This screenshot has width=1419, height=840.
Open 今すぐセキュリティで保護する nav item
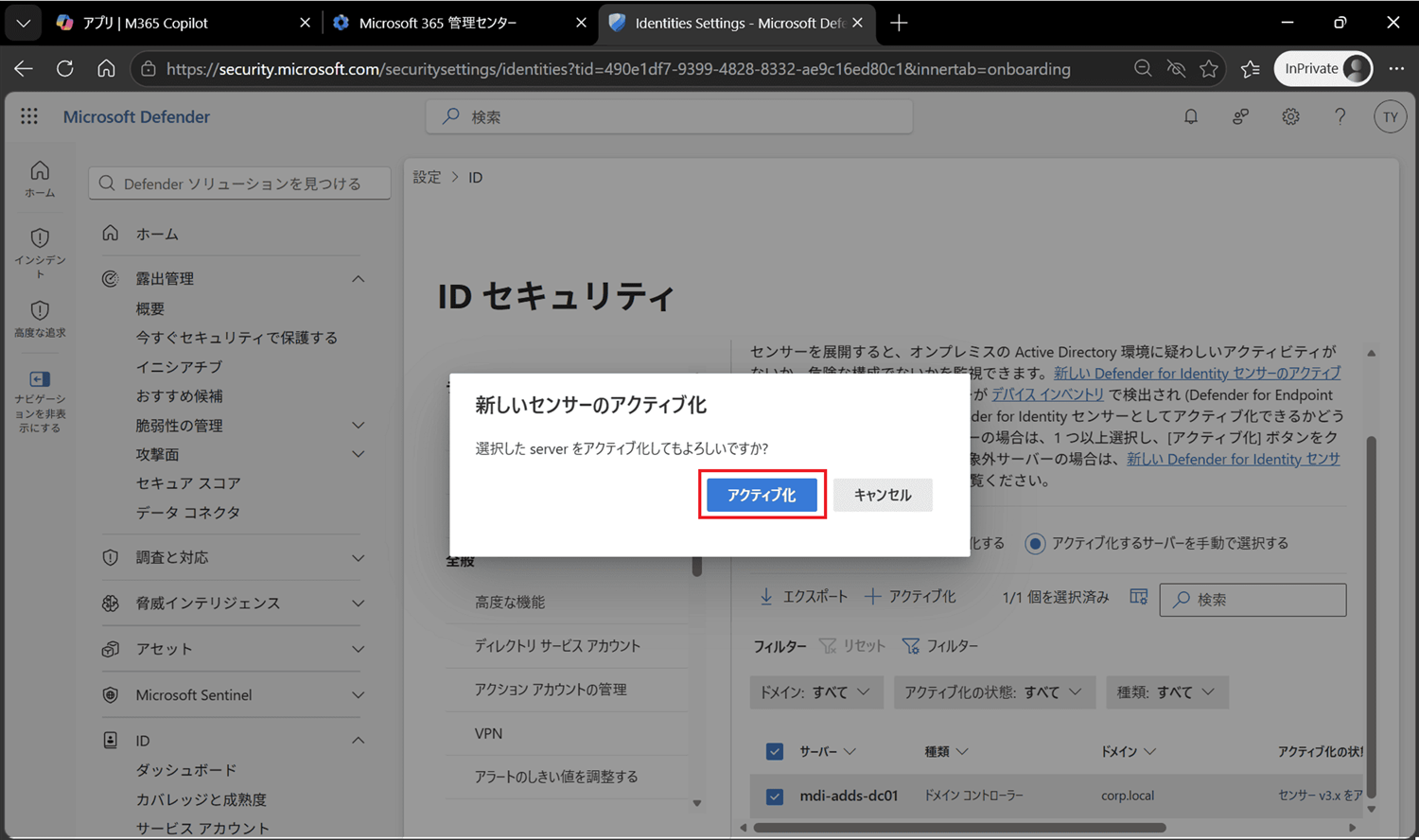click(236, 338)
